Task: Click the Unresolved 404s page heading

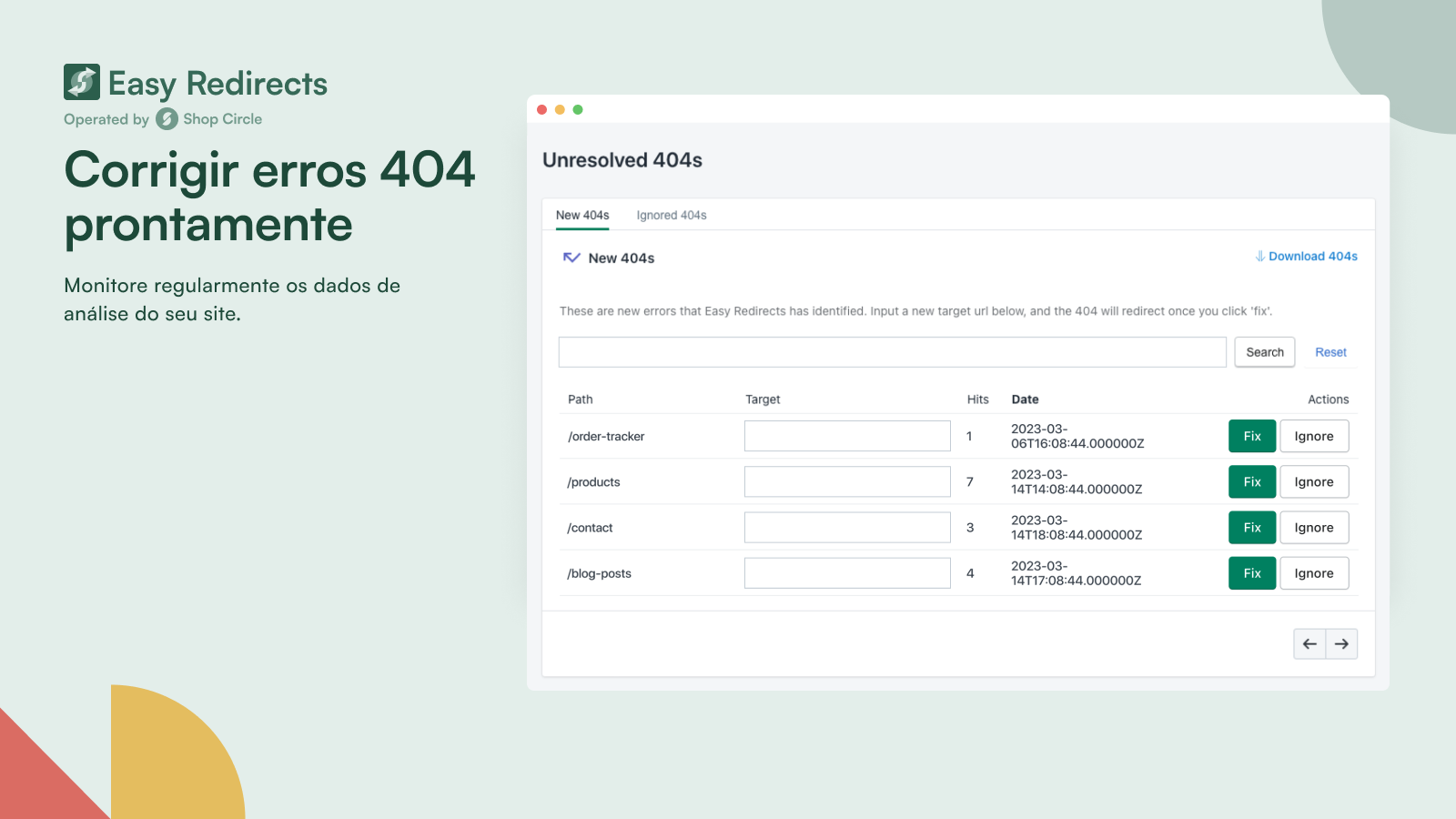Action: point(622,160)
